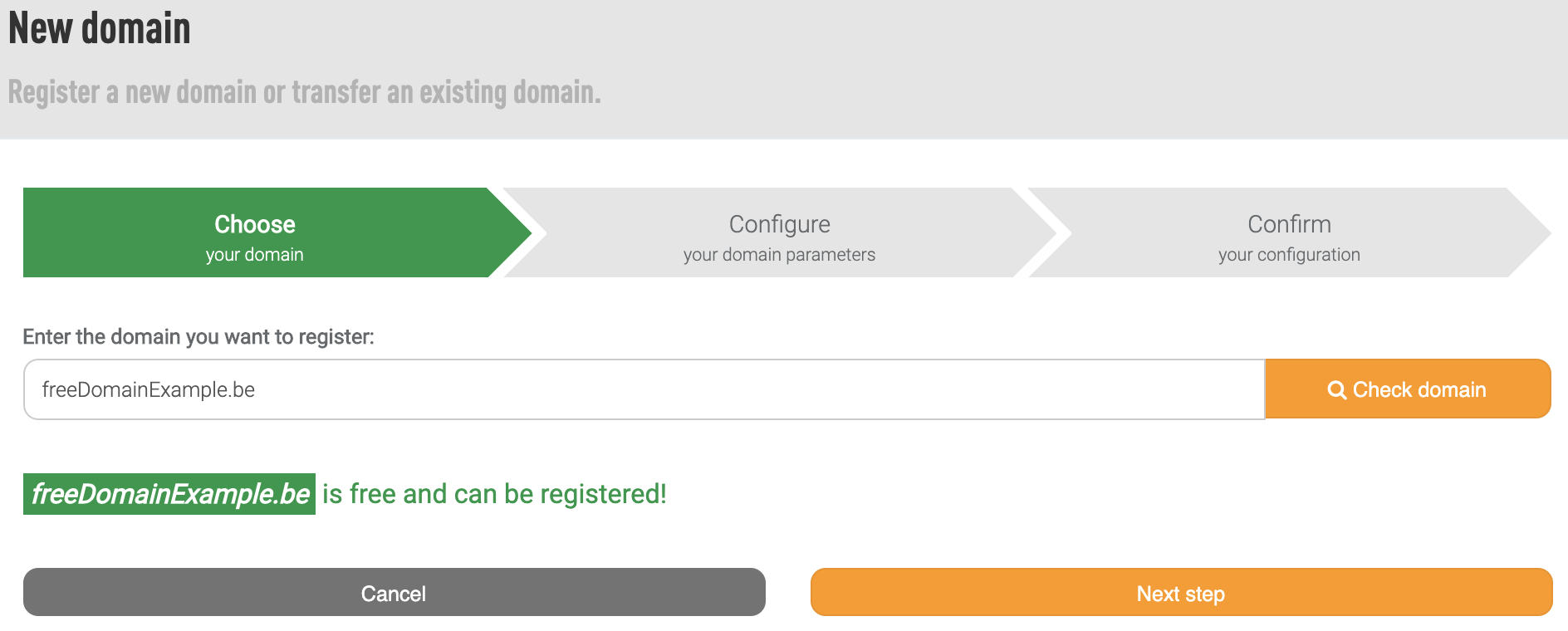Image resolution: width=1568 pixels, height=631 pixels.
Task: Select the green Choose step title
Action: click(x=255, y=224)
